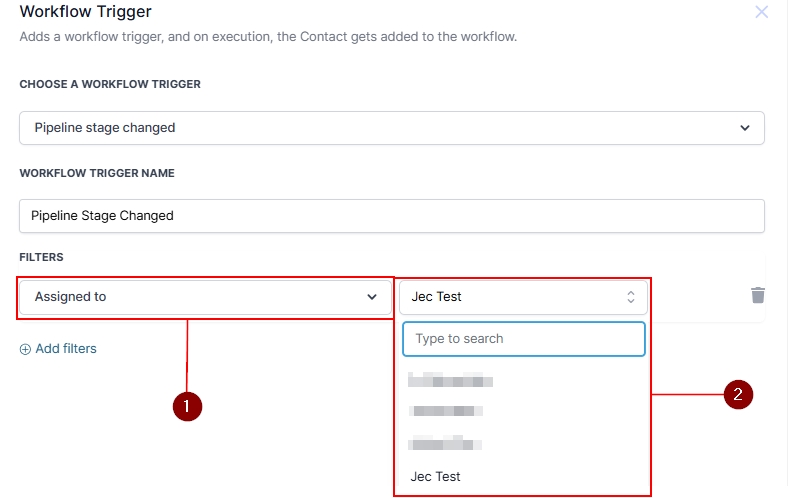This screenshot has width=788, height=498.
Task: Delete the filter with trash icon
Action: [x=758, y=295]
